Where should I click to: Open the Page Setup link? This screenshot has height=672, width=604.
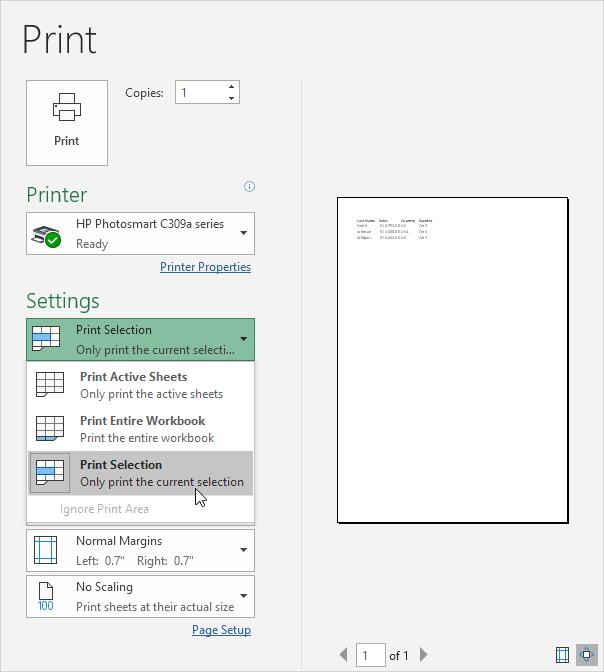(221, 630)
